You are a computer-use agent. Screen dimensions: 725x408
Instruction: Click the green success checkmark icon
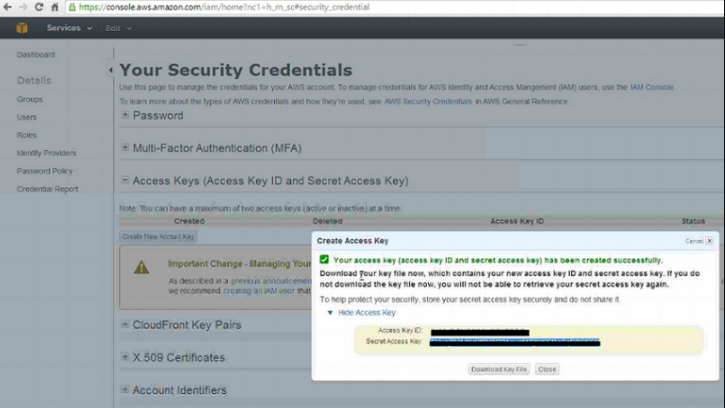point(324,260)
